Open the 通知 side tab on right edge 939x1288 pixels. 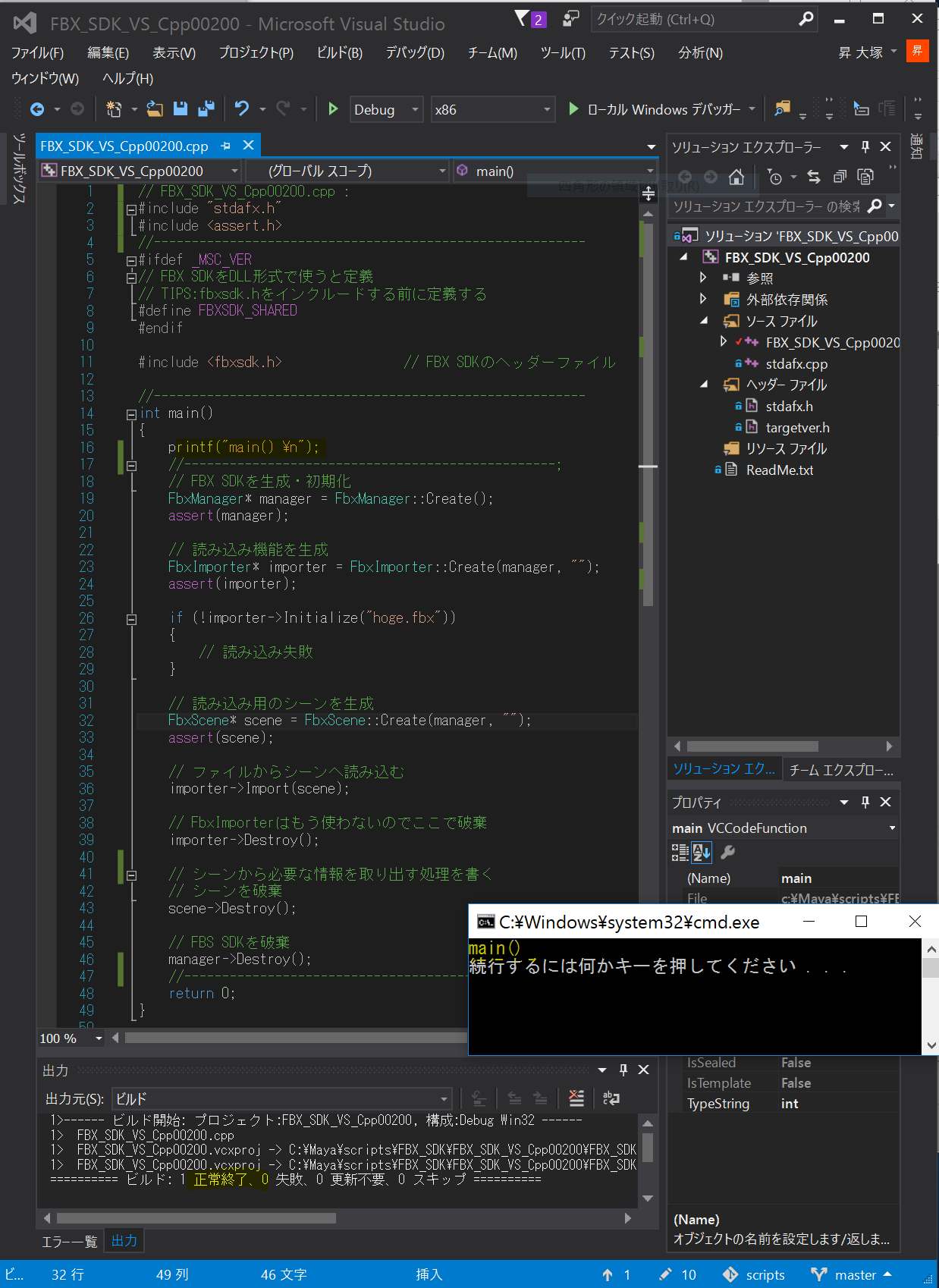coord(916,146)
